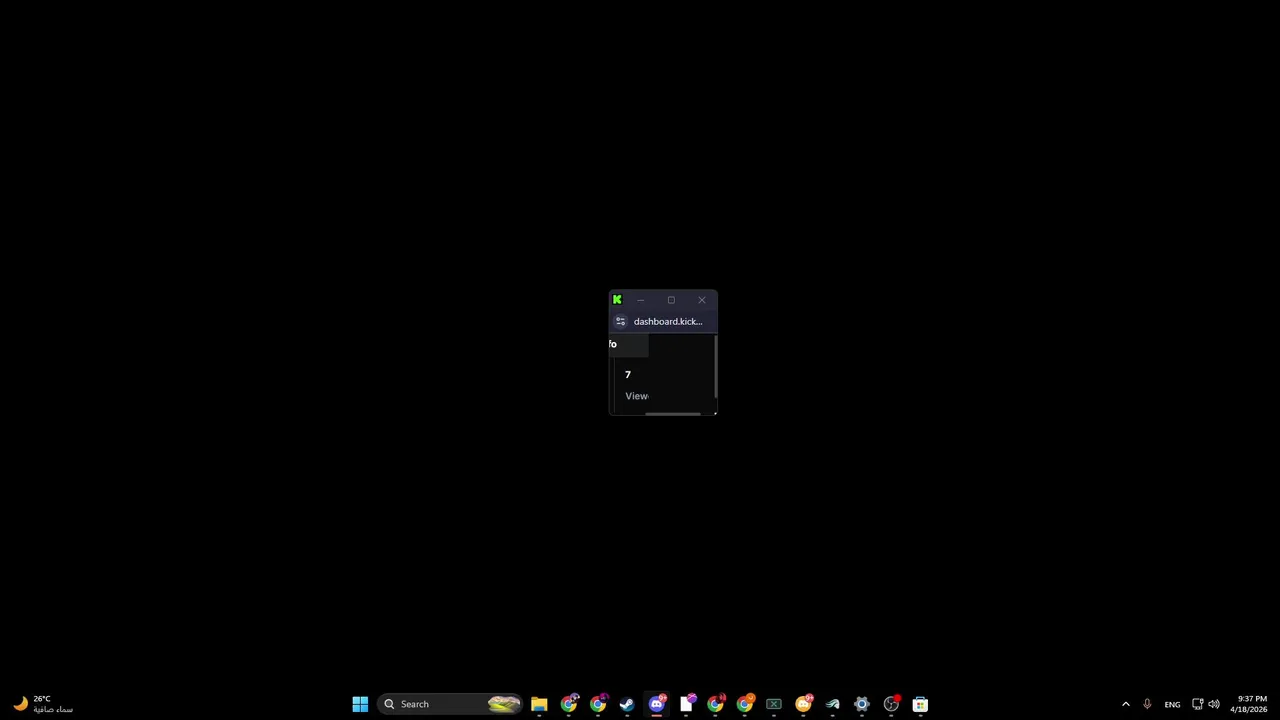Open the weather widget showing 26°C
The height and width of the screenshot is (720, 1280).
(x=41, y=704)
